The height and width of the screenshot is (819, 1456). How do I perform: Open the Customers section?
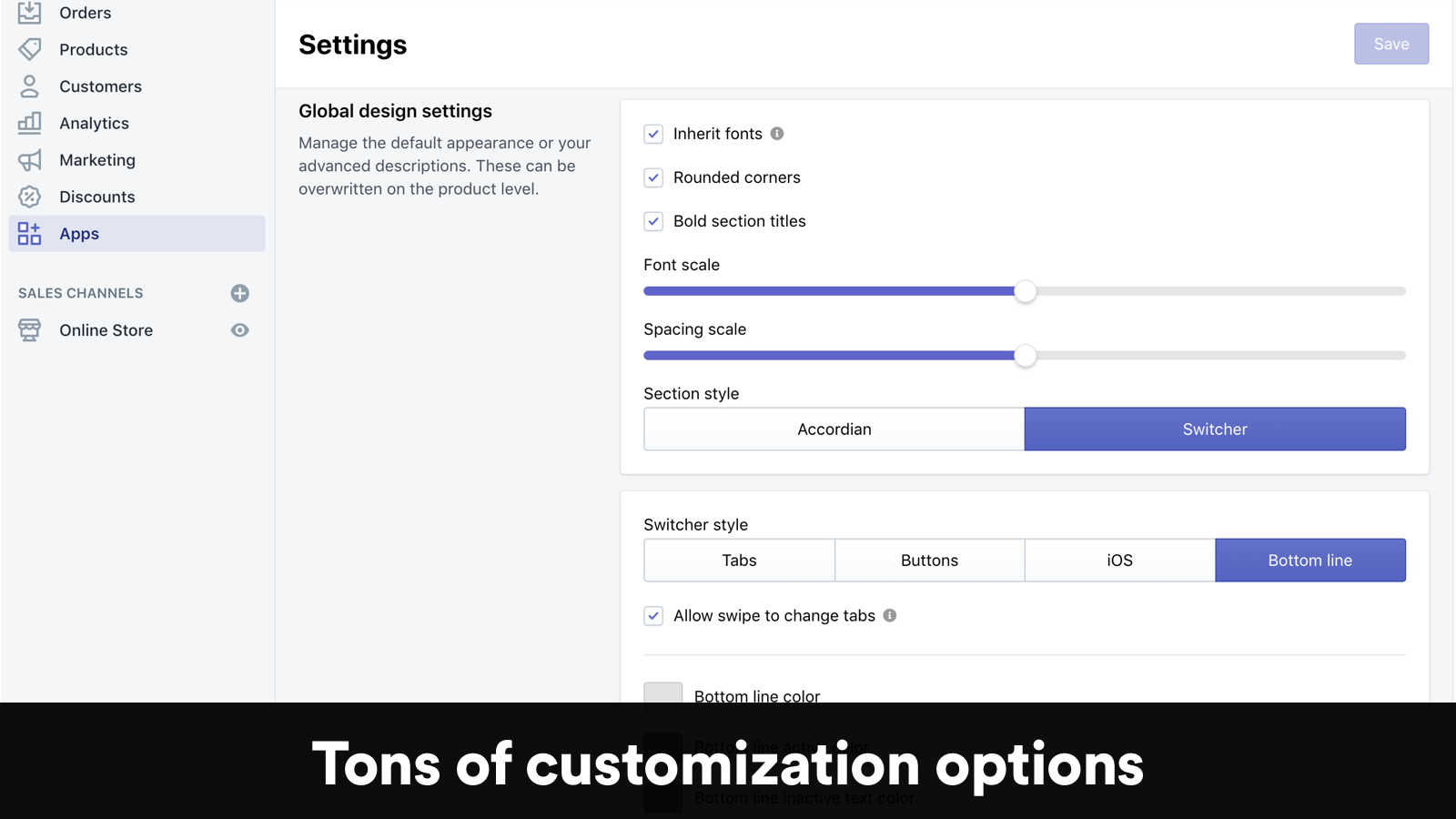100,86
